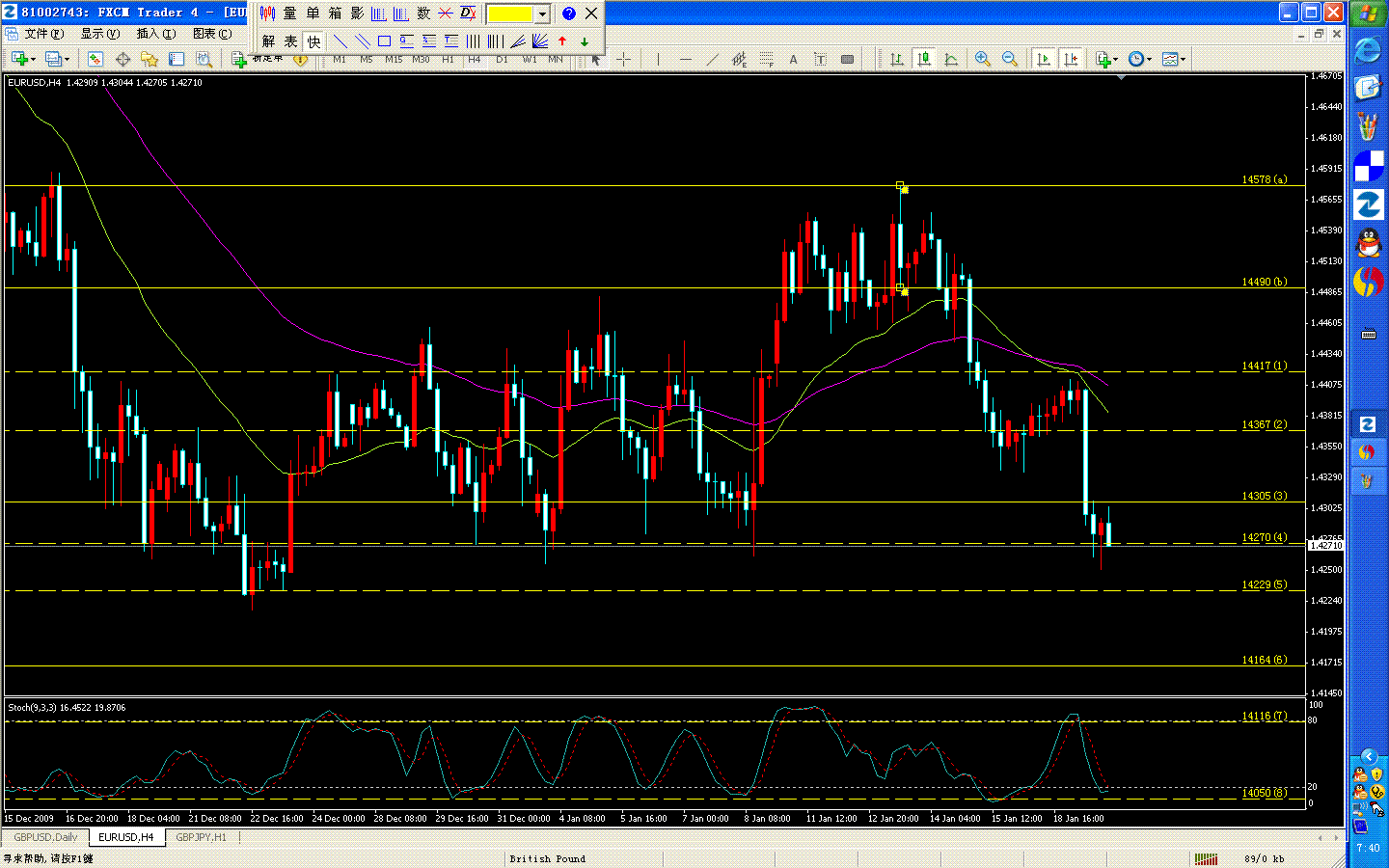Open the Templates dropdown
The width and height of the screenshot is (1389, 868).
click(1173, 60)
